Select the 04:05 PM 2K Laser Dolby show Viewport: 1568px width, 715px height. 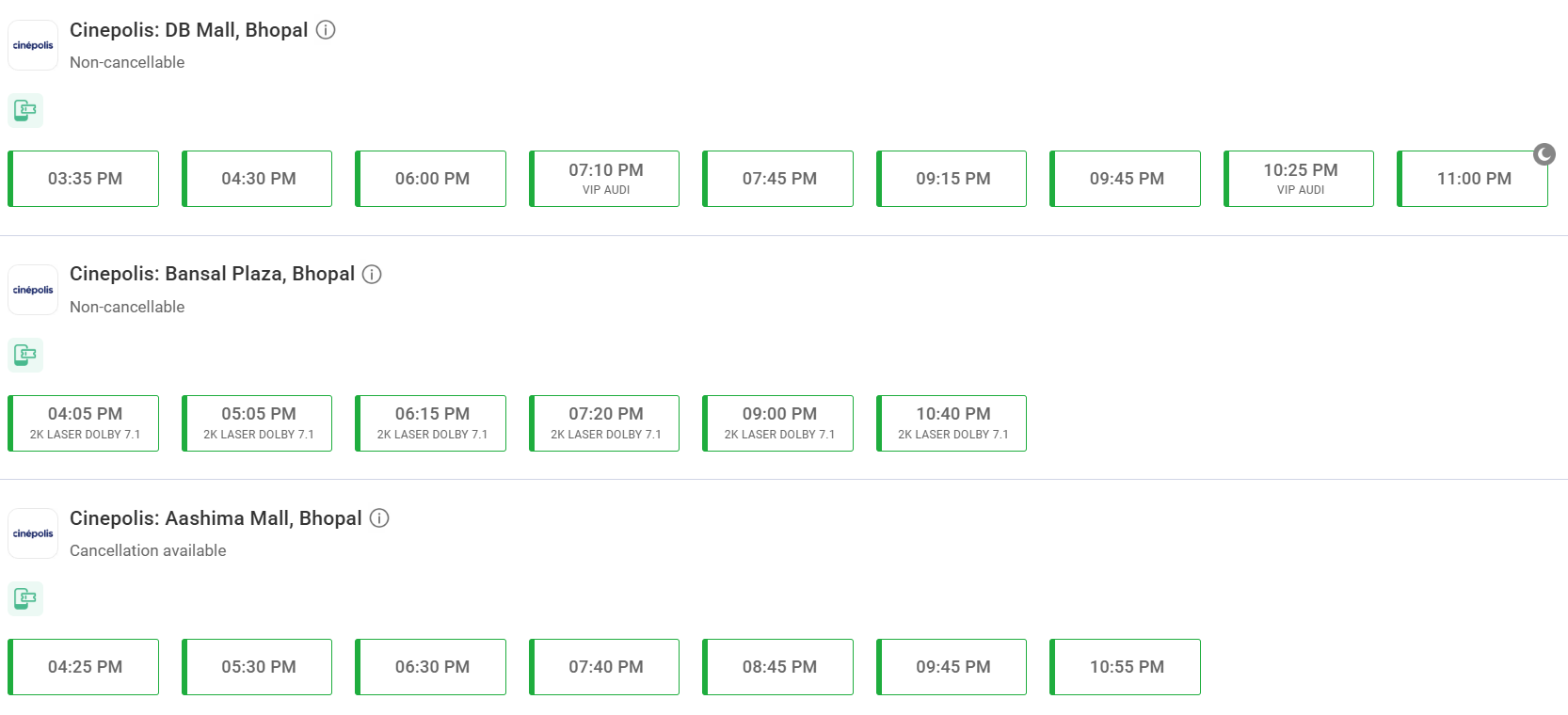click(84, 423)
